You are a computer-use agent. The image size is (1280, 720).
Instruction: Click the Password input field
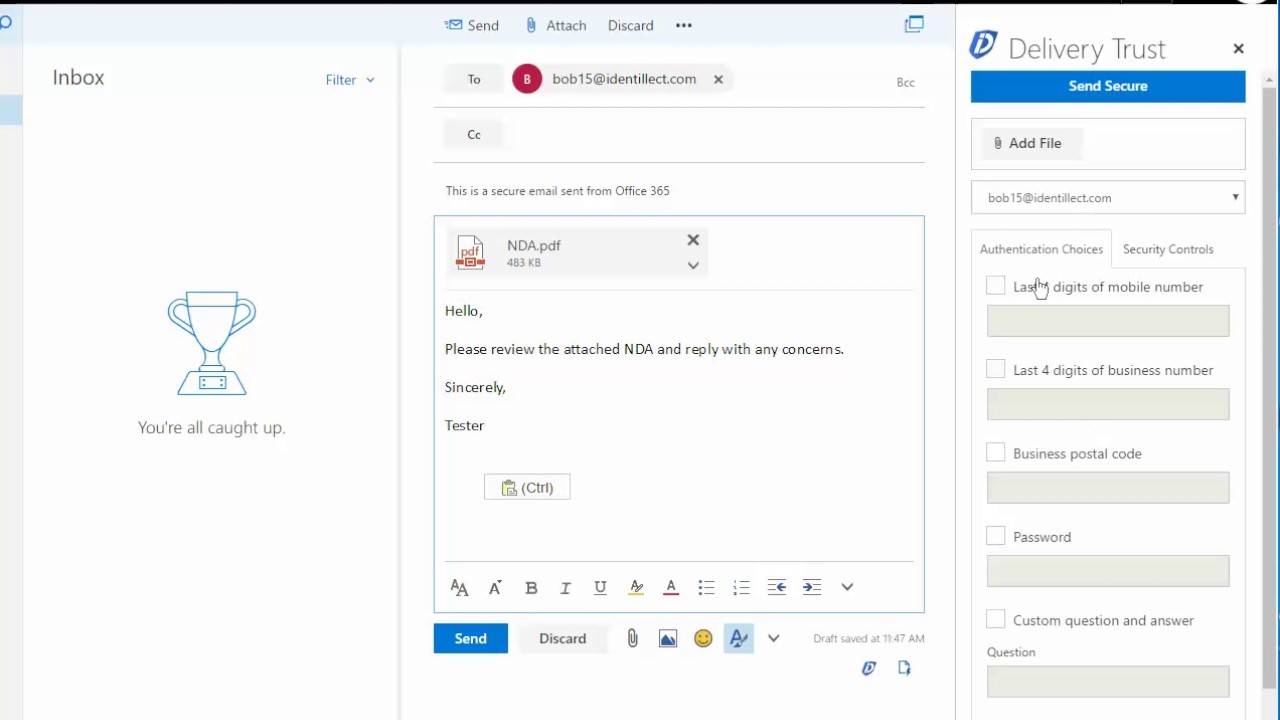(1108, 571)
